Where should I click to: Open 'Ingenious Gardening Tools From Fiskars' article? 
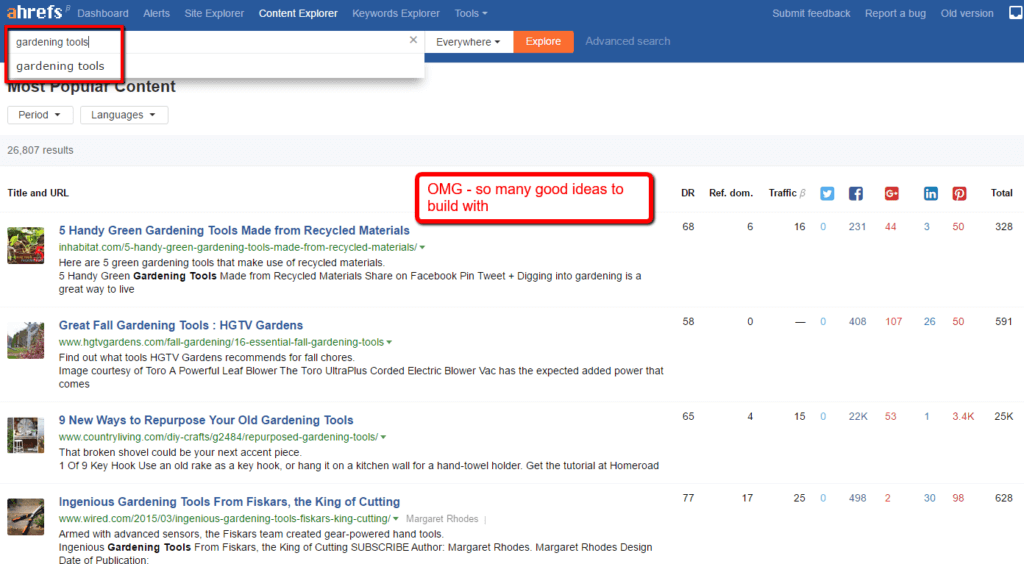pyautogui.click(x=229, y=501)
